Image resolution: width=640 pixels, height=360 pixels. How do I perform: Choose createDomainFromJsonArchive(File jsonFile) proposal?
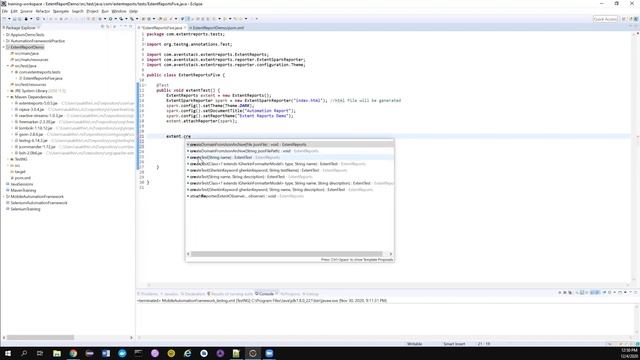coord(289,144)
